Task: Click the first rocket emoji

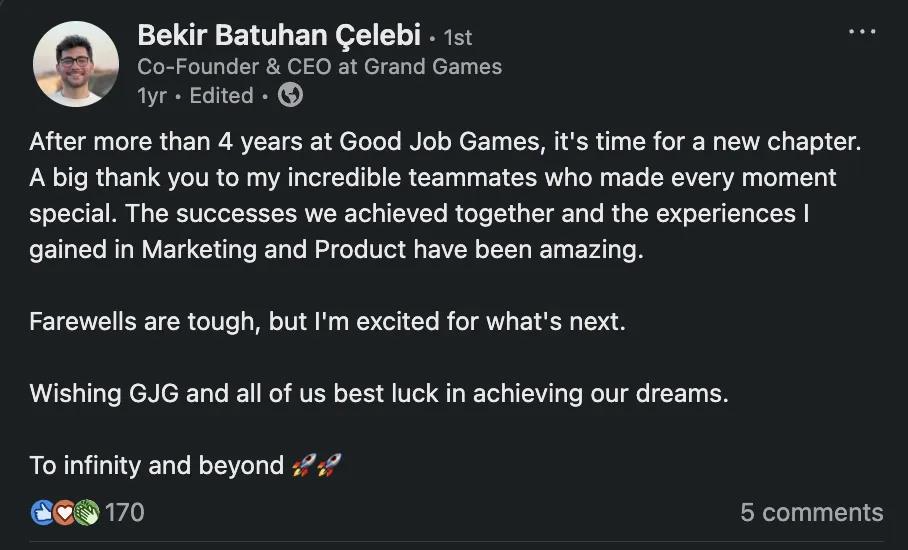Action: coord(304,465)
